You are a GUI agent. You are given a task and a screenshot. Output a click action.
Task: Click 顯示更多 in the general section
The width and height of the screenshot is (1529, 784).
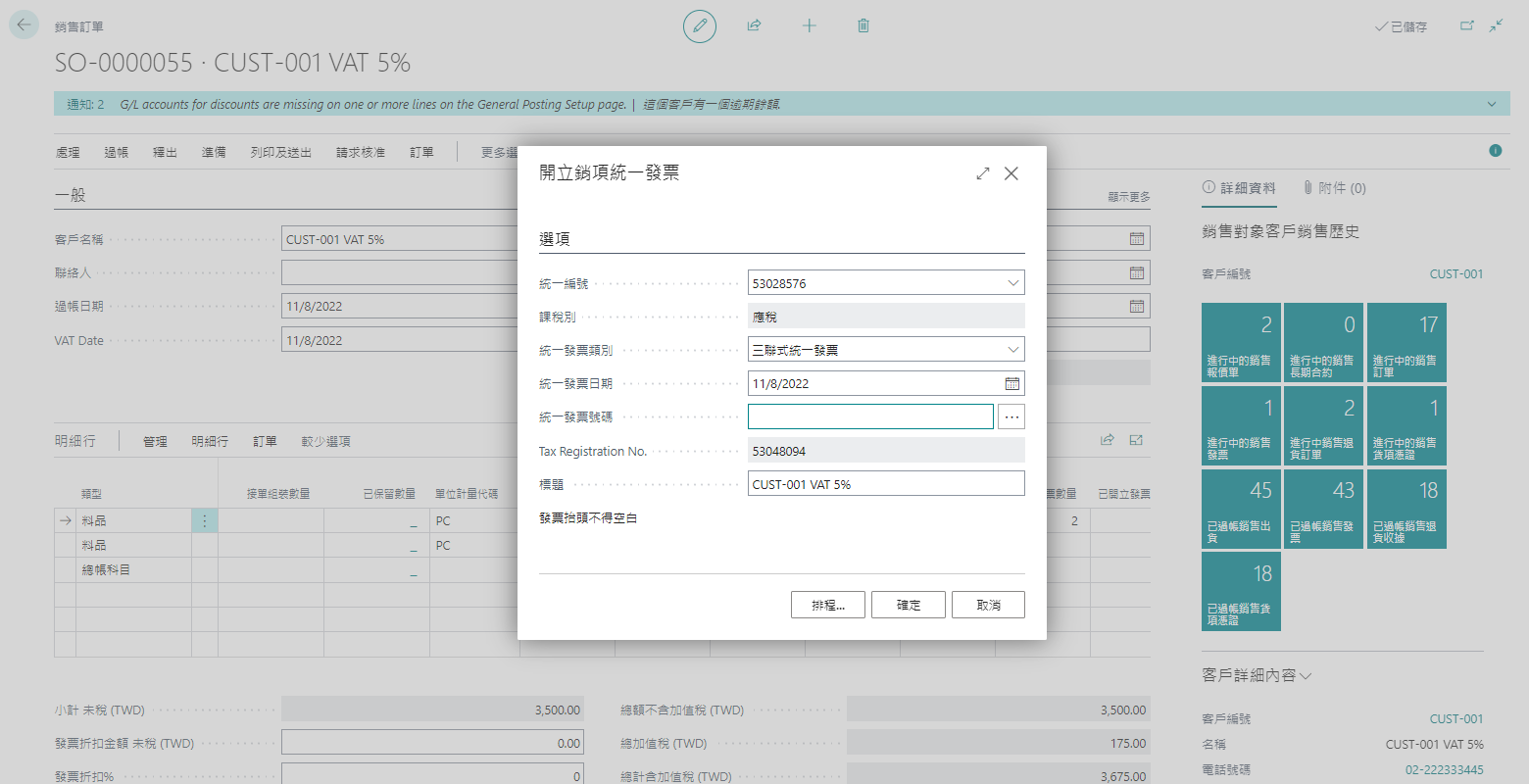pos(1129,197)
